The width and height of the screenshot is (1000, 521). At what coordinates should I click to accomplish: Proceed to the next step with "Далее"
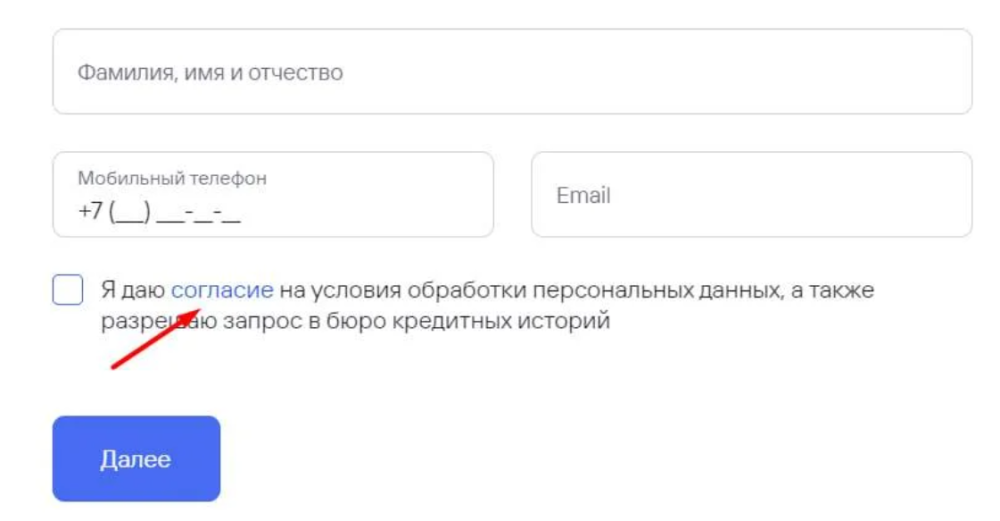[136, 459]
